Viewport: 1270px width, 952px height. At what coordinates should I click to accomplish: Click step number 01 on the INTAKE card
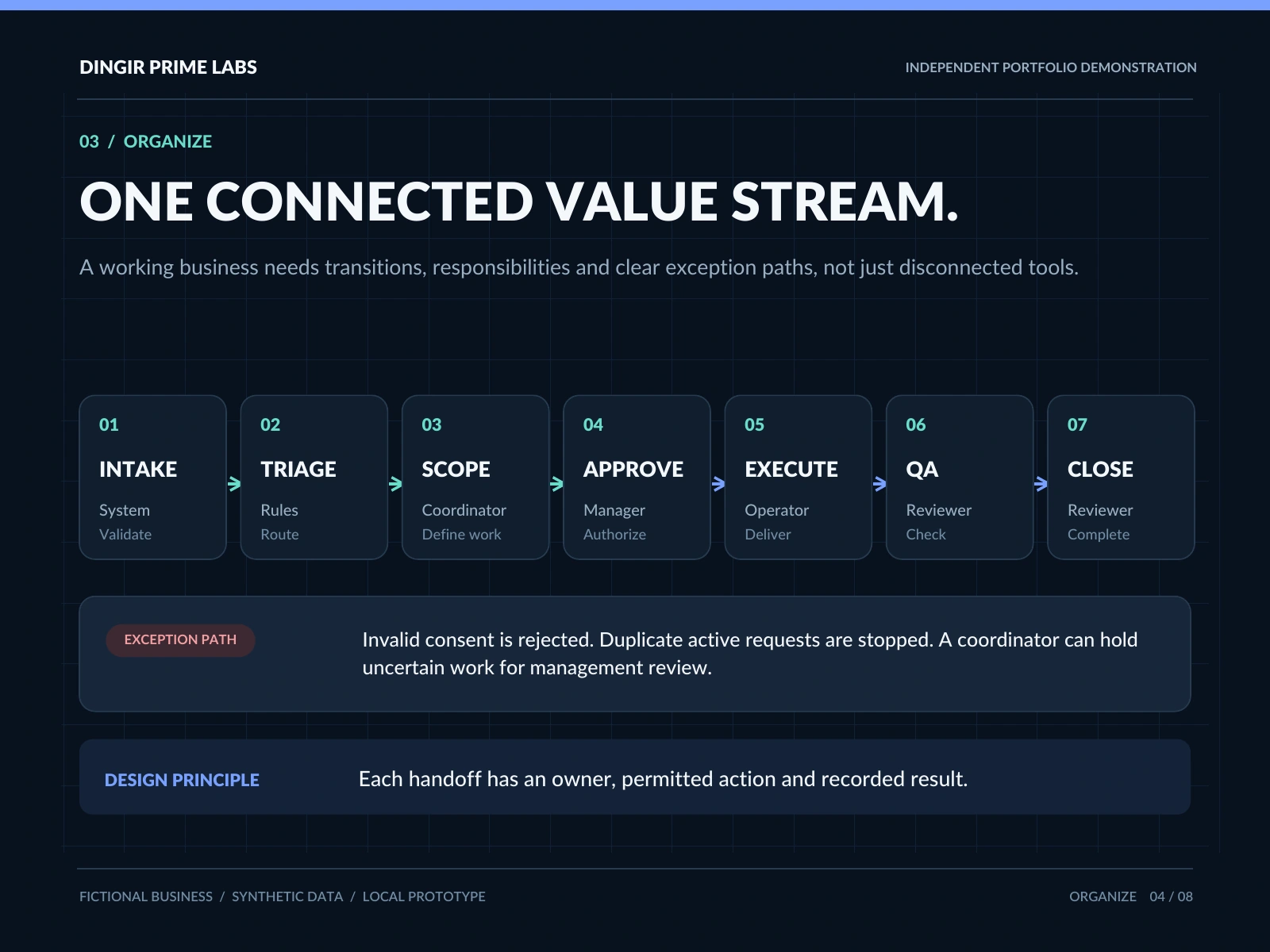[109, 425]
